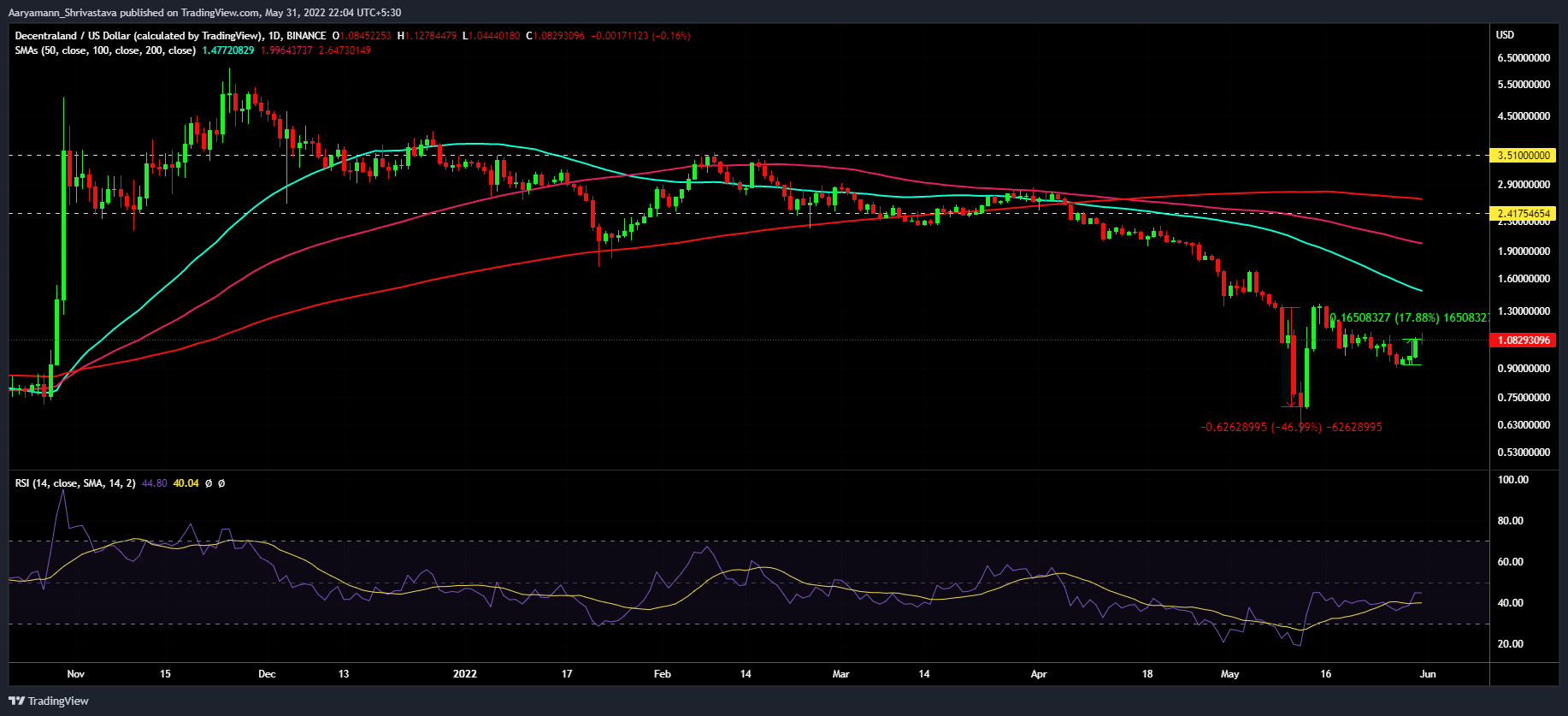Click the RSI yellow value 40.04
The height and width of the screenshot is (716, 1568).
186,483
